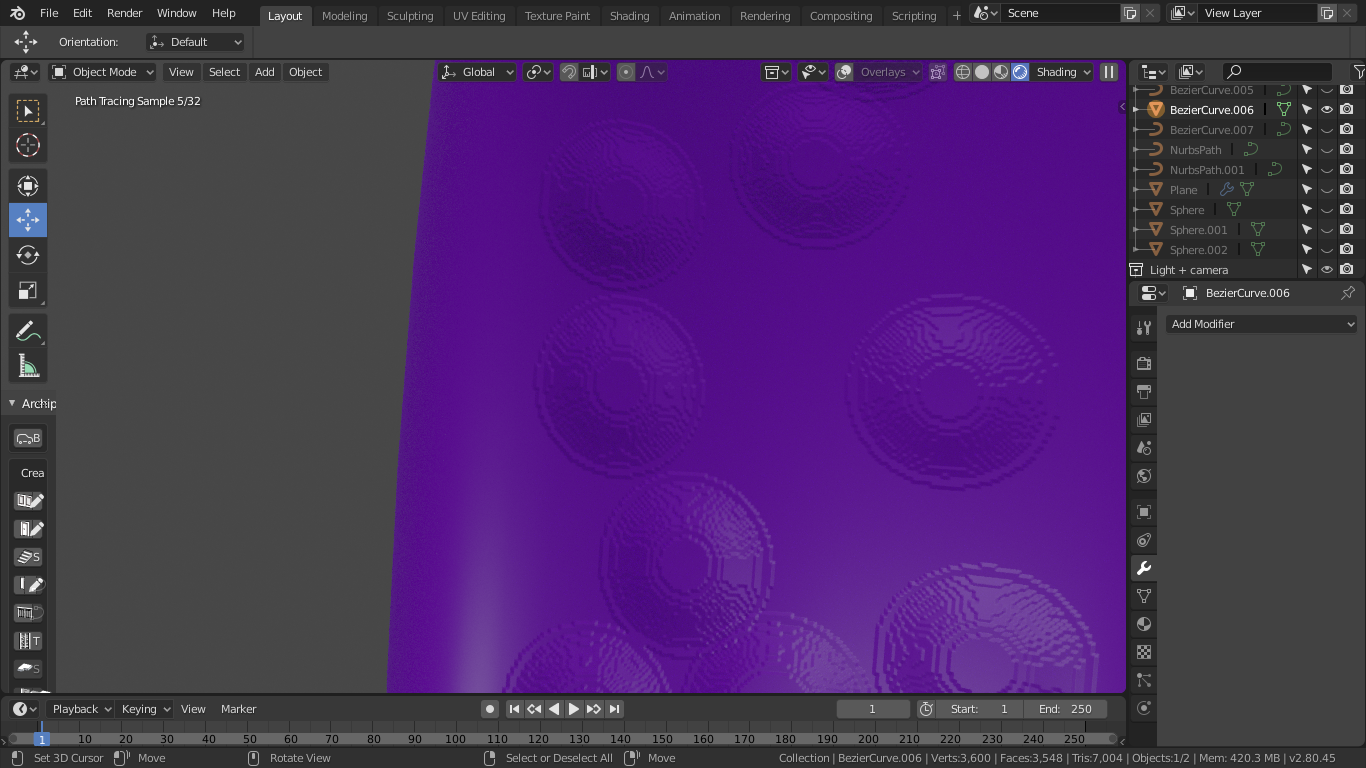Choose the Transform tool in toolbar

28,185
